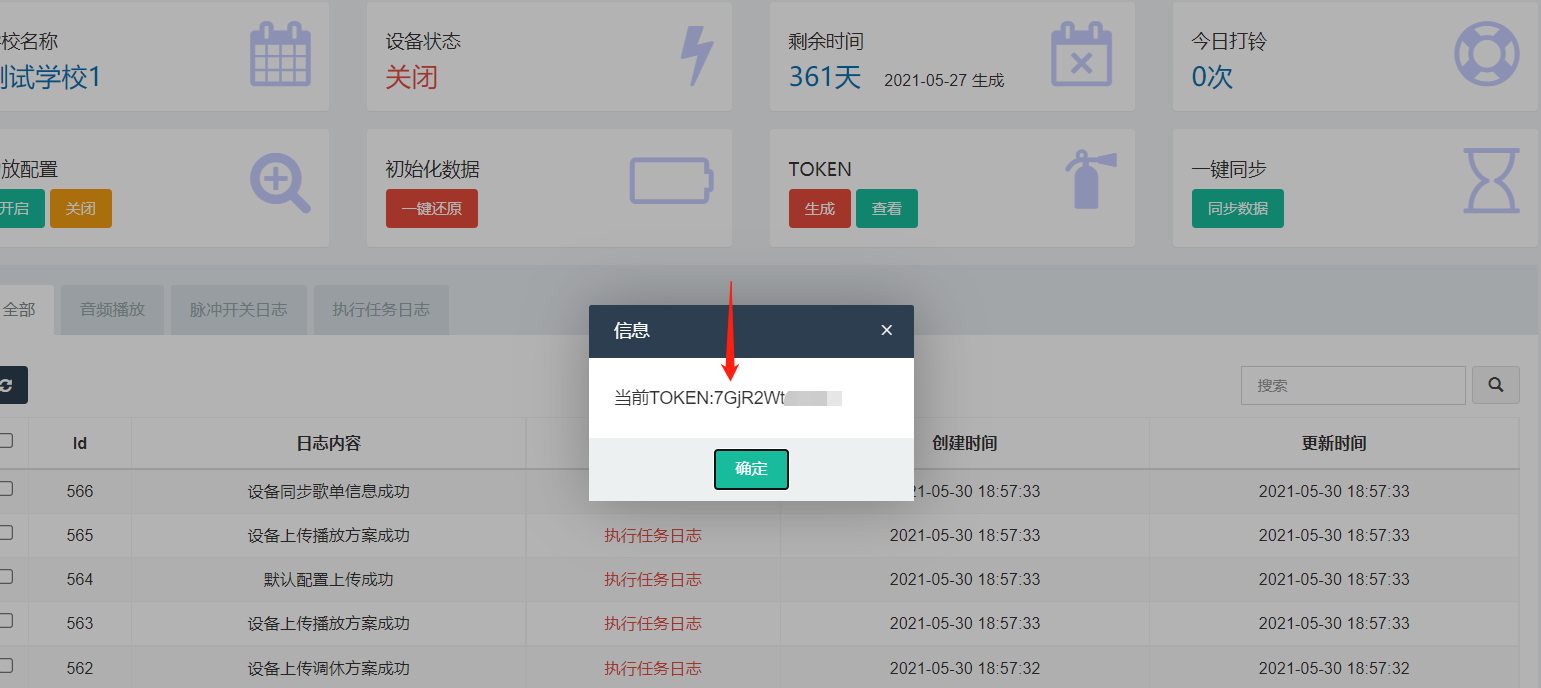Click the 设备上传调休方案成功 log entry
The width and height of the screenshot is (1541, 688).
pyautogui.click(x=329, y=668)
